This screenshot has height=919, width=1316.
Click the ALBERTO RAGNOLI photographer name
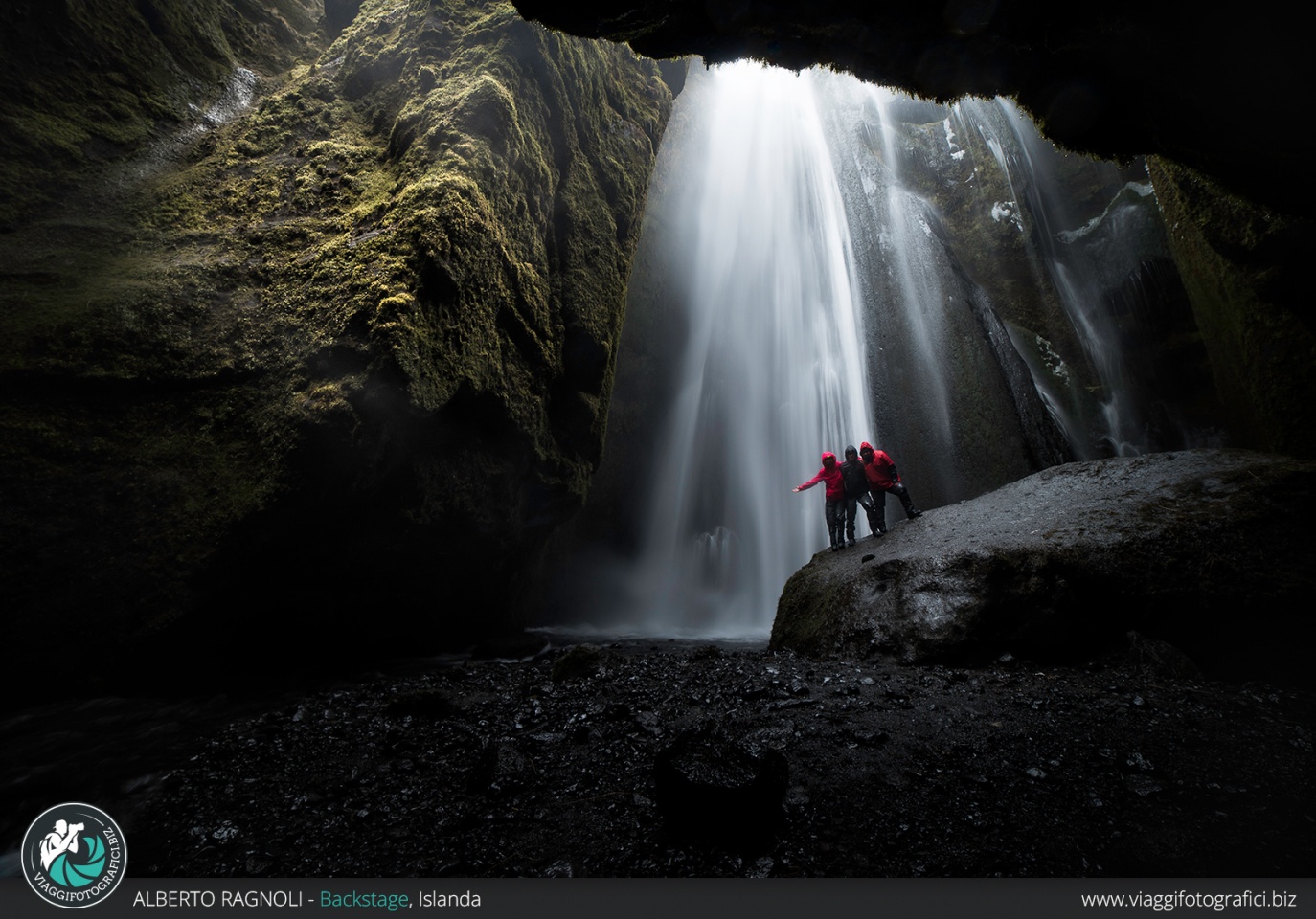217,900
